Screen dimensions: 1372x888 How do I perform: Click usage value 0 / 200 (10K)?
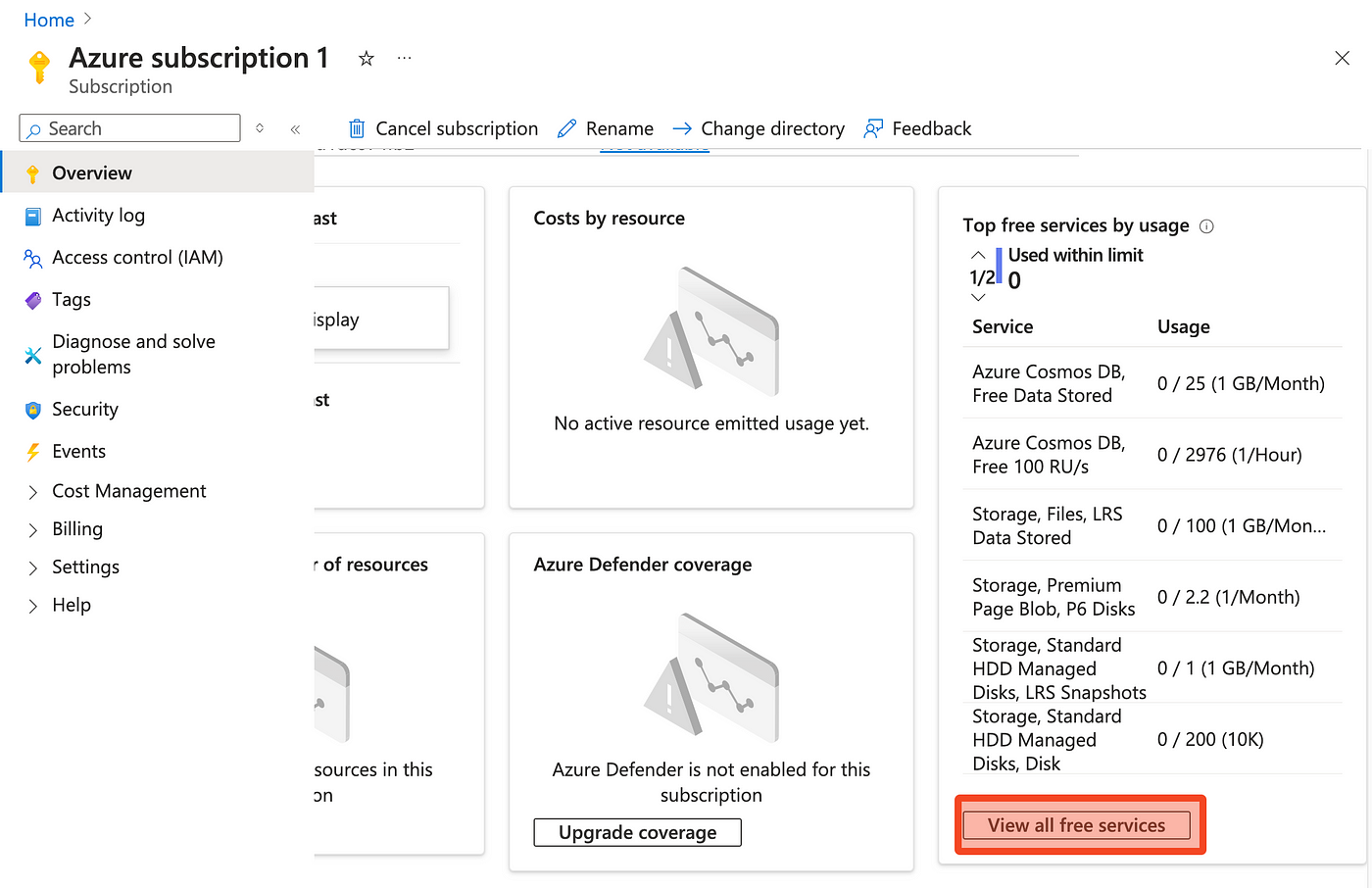[1210, 739]
